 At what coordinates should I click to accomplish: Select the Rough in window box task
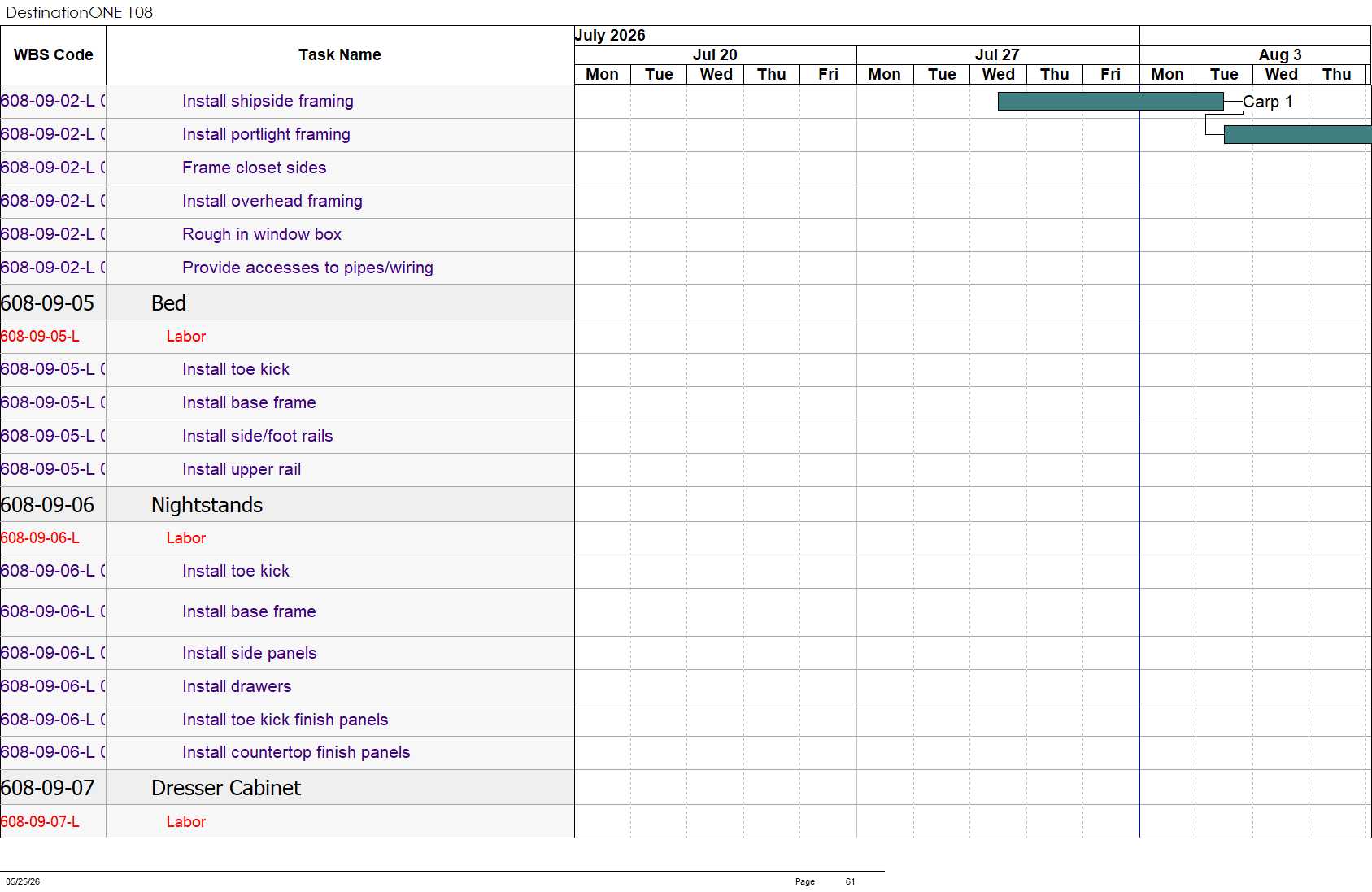[x=262, y=235]
